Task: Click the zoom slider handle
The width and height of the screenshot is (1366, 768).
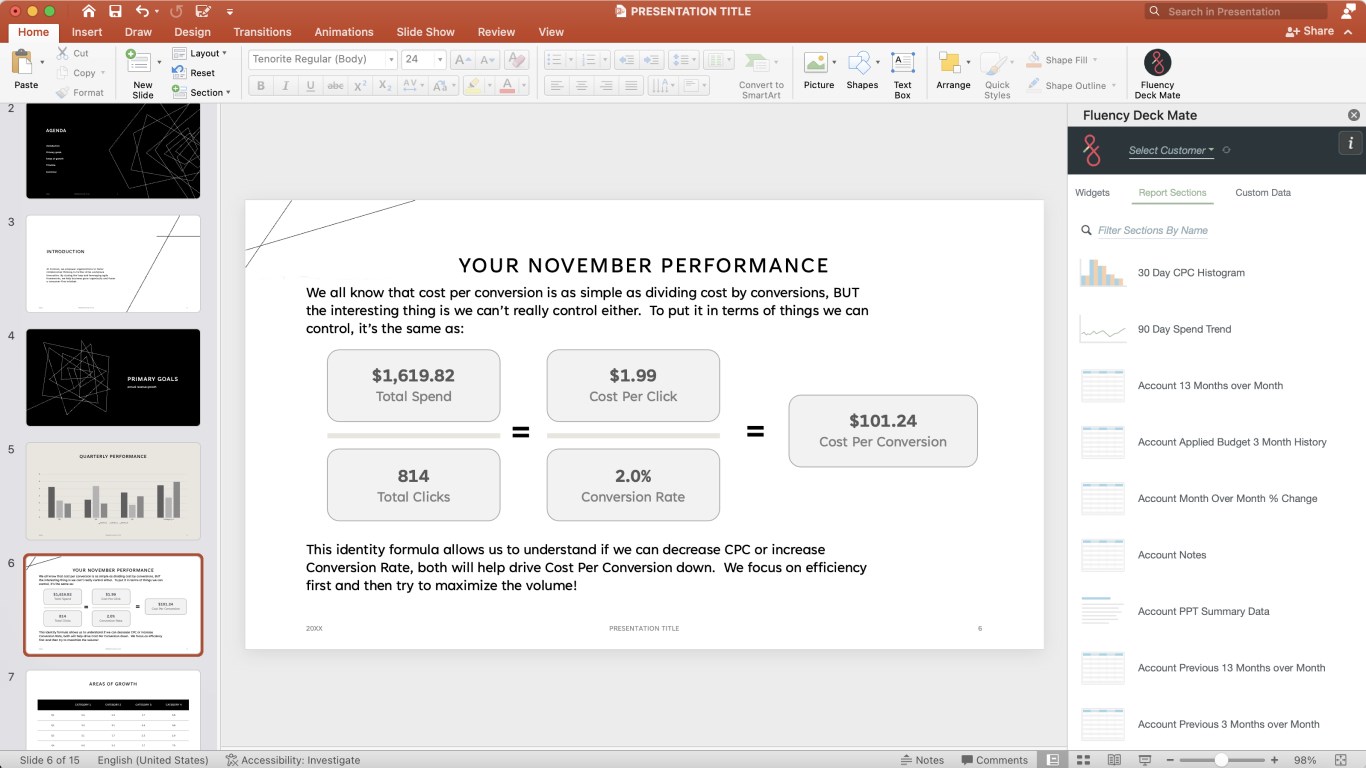Action: point(1221,760)
